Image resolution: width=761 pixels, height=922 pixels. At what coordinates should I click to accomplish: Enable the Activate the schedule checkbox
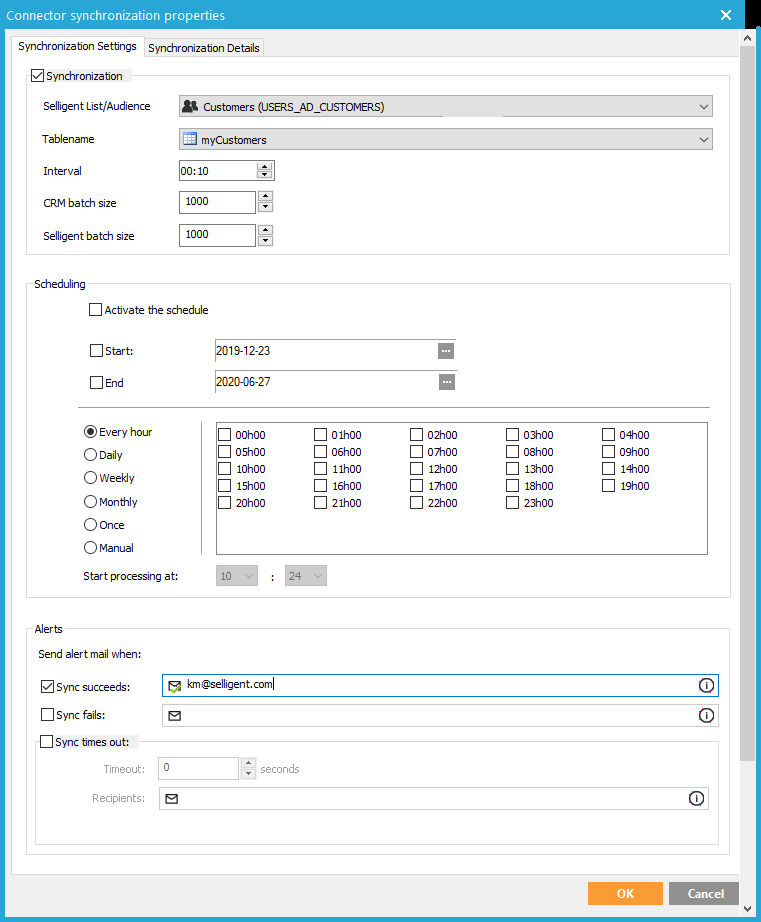(96, 310)
